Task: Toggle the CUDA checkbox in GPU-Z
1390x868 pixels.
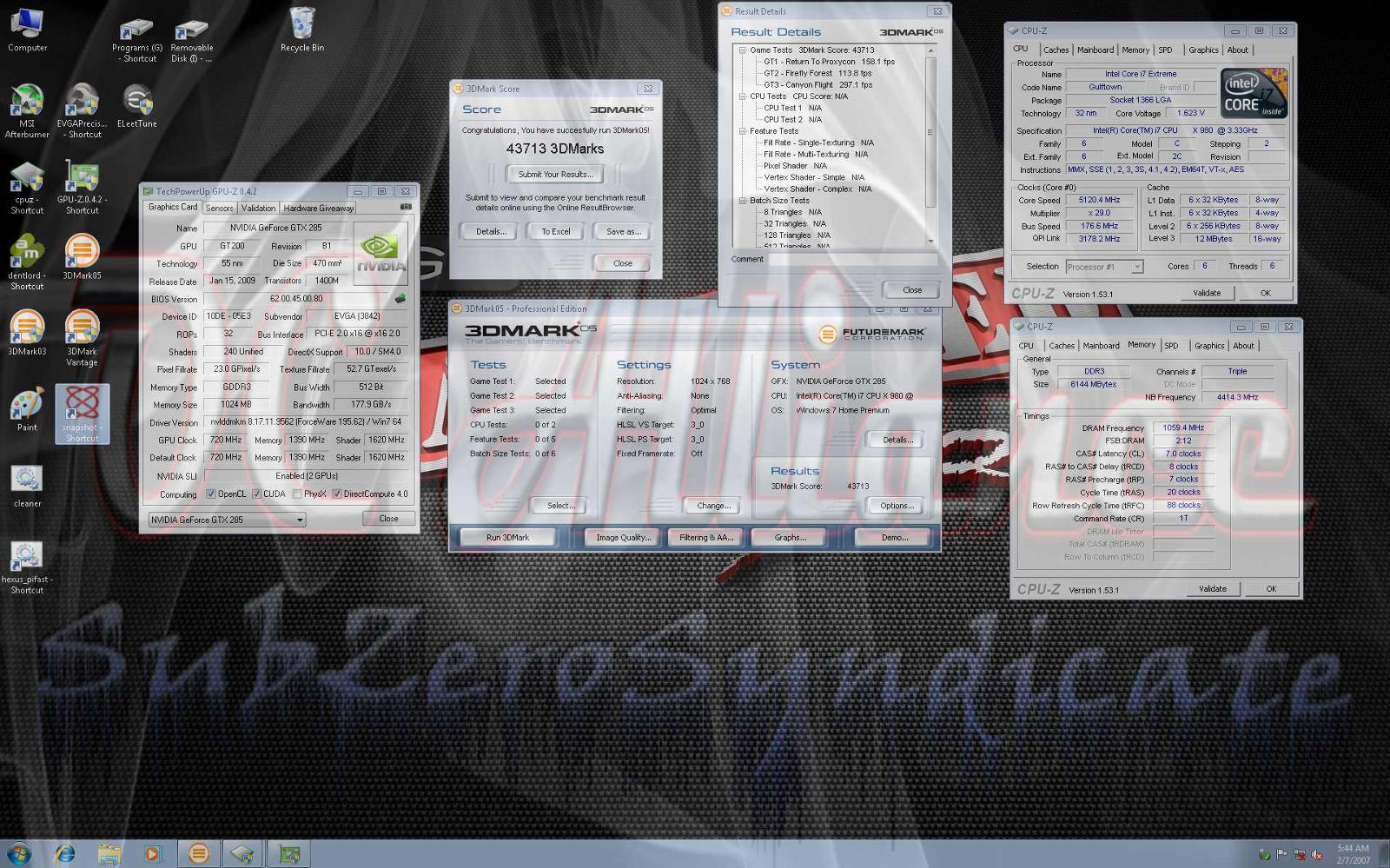Action: click(256, 494)
